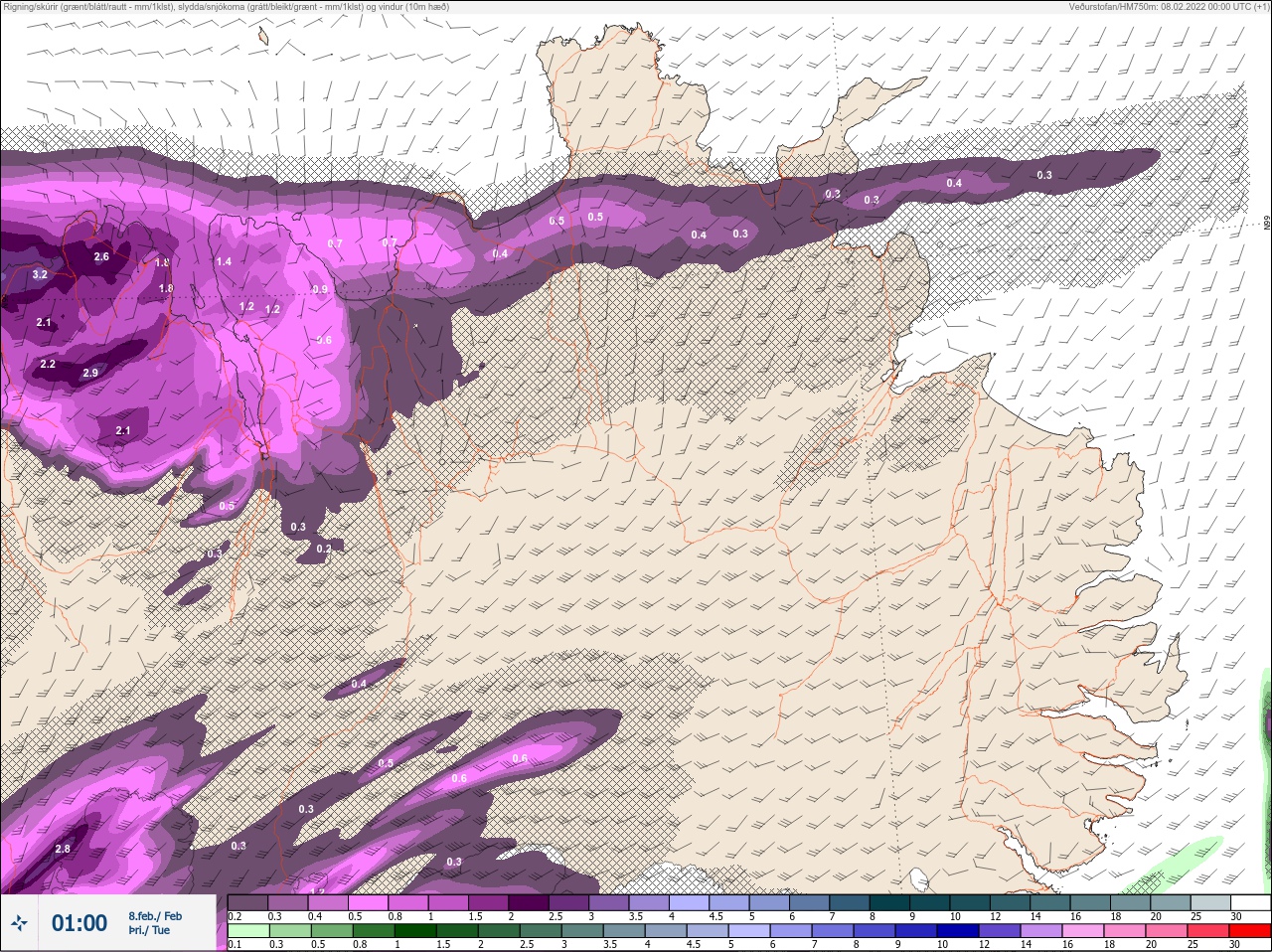Select the lightest green swatch after 0.1, lower legend row

[247, 931]
